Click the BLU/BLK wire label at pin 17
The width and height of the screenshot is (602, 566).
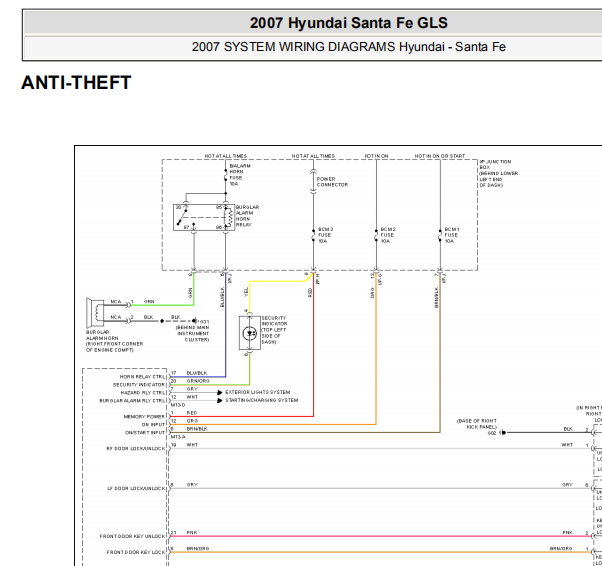[197, 373]
